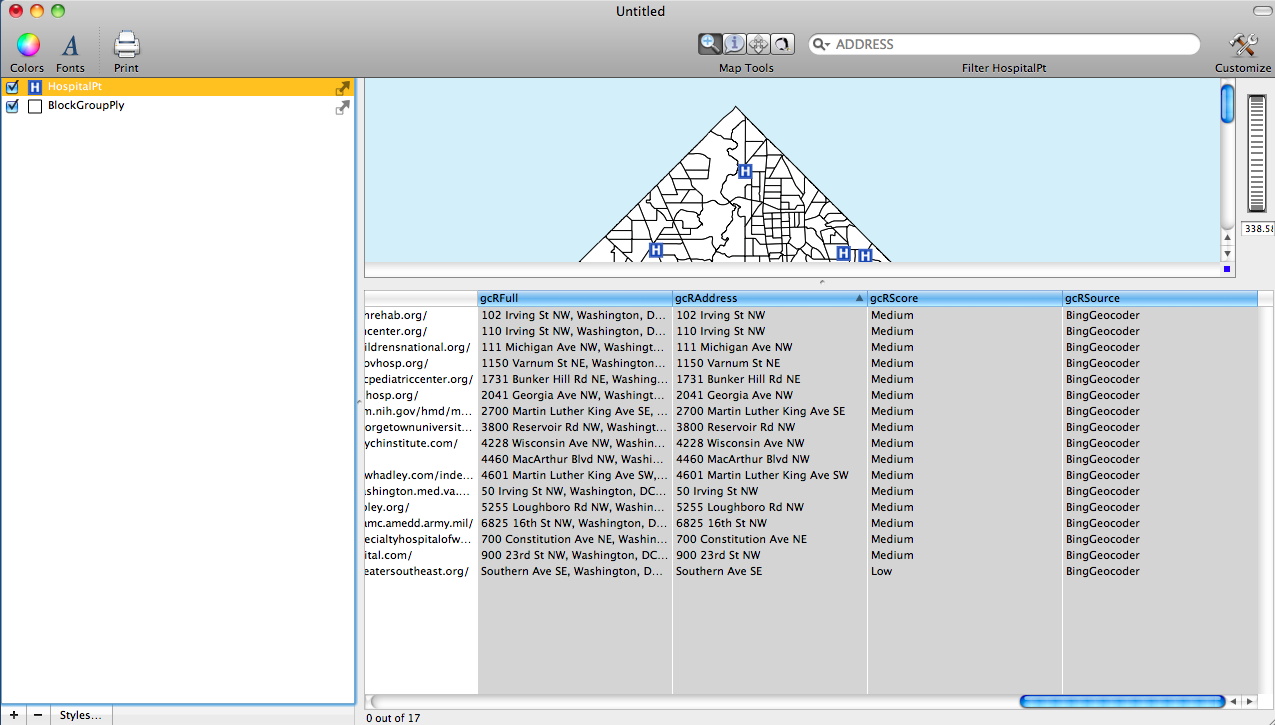The width and height of the screenshot is (1275, 725).
Task: Open the Styles dialog
Action: pyautogui.click(x=80, y=714)
